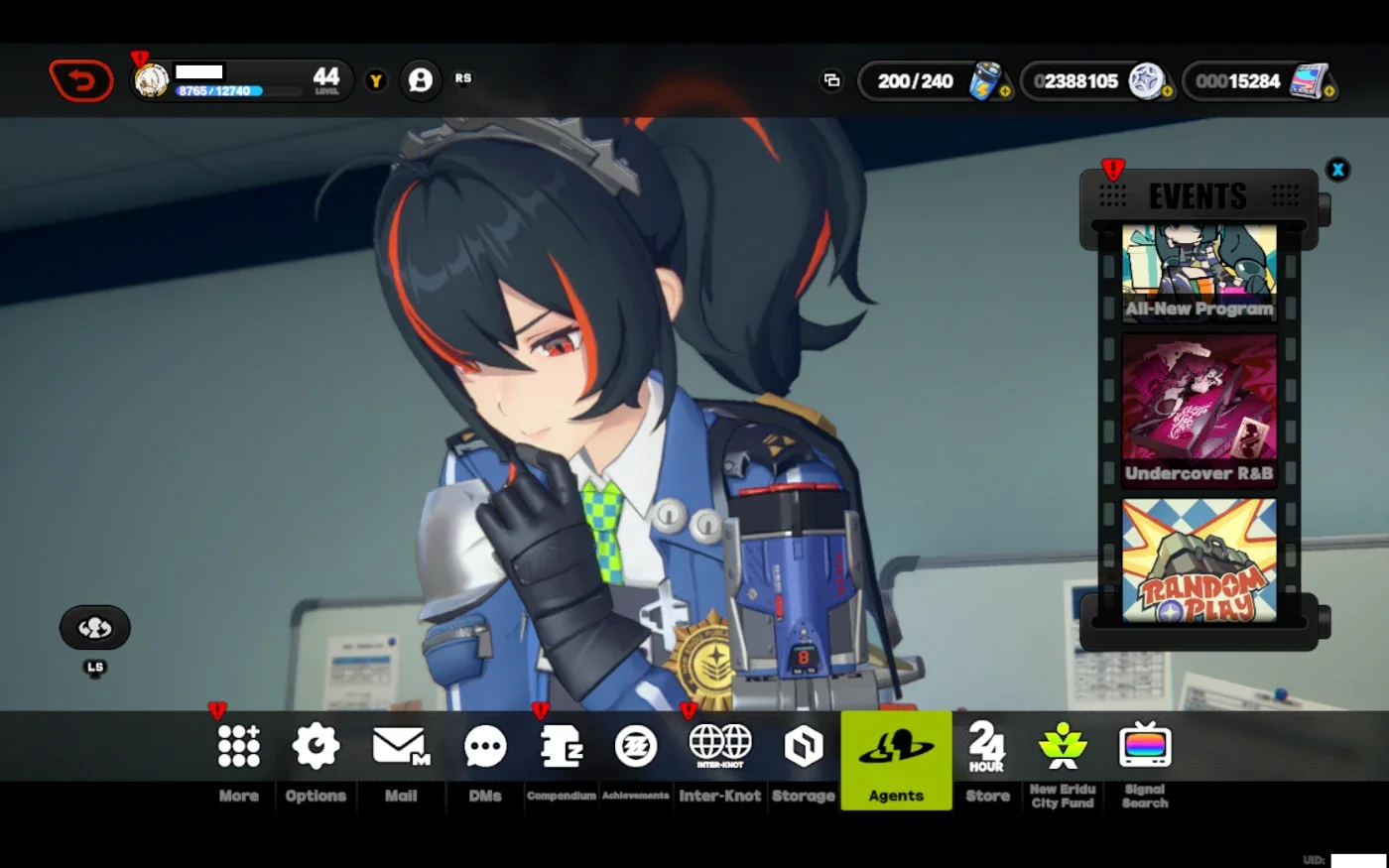The height and width of the screenshot is (868, 1389).
Task: Open the player avatar profile
Action: click(152, 80)
